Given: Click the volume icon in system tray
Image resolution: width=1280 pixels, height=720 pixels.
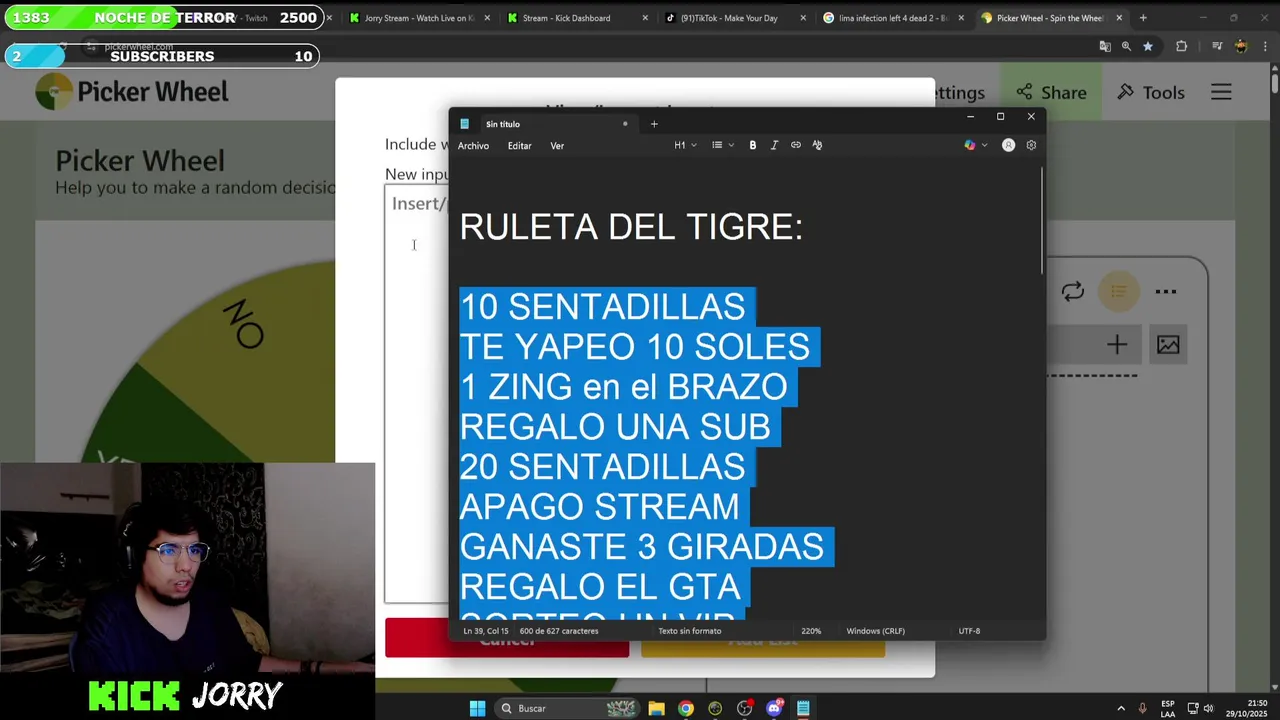Looking at the screenshot, I should coord(1208,708).
